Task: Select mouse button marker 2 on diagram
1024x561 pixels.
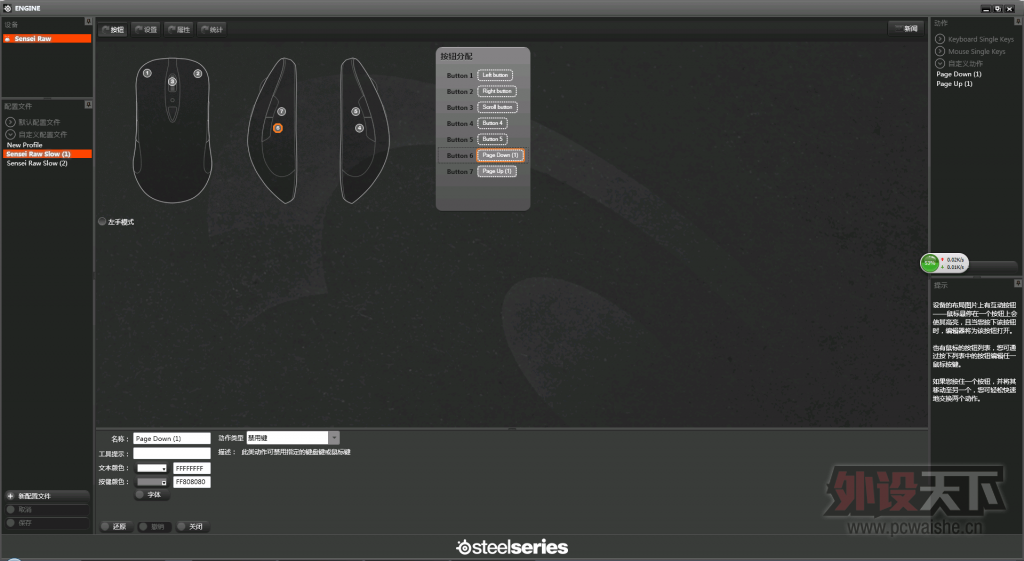Action: (x=198, y=74)
